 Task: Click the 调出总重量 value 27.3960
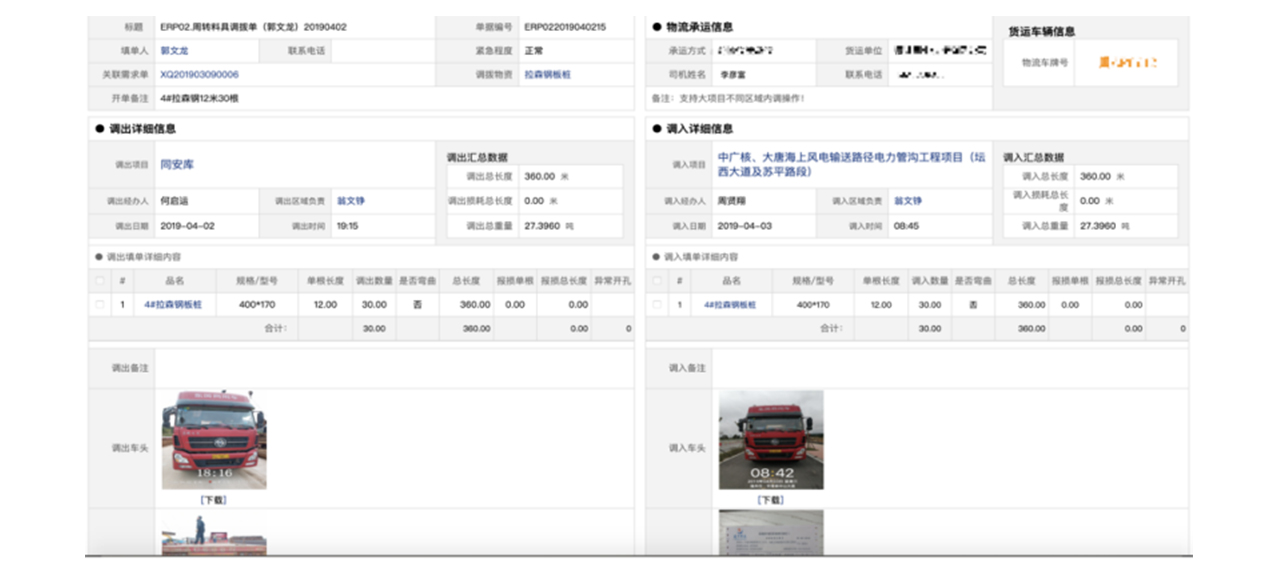click(x=540, y=226)
